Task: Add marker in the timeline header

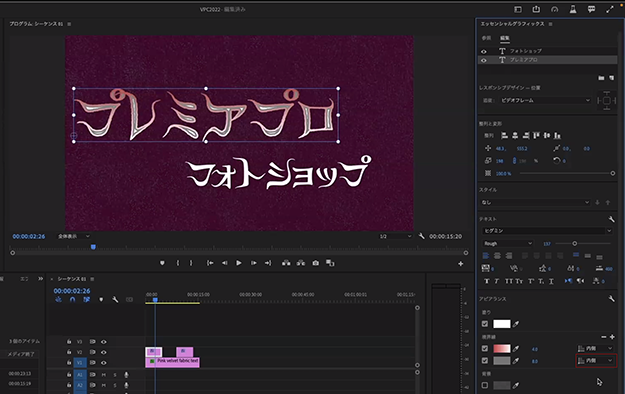Action: pyautogui.click(x=101, y=299)
